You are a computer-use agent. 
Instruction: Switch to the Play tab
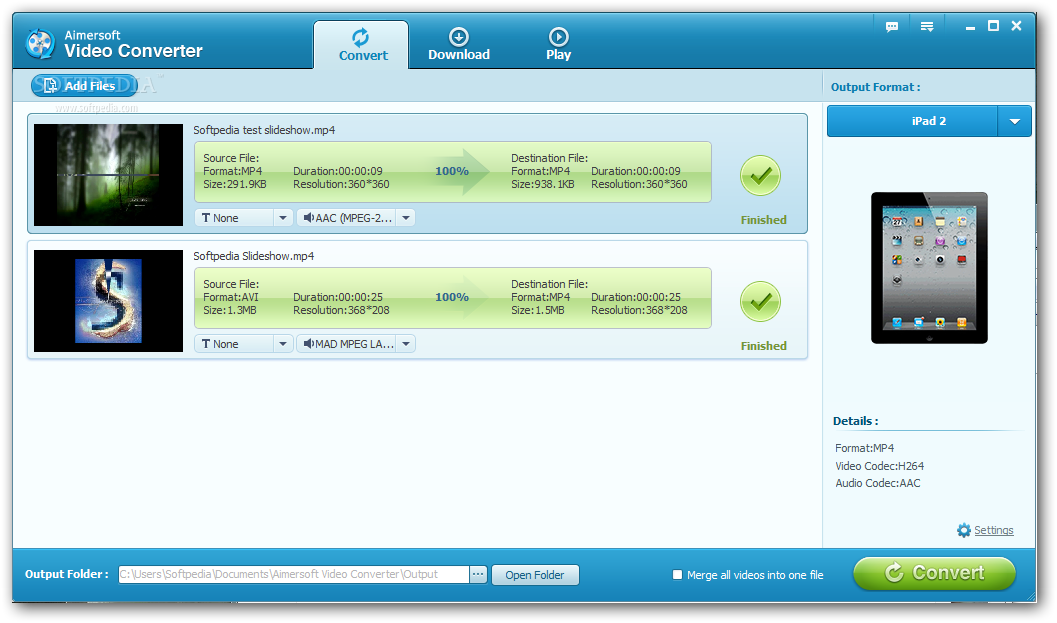[x=558, y=44]
